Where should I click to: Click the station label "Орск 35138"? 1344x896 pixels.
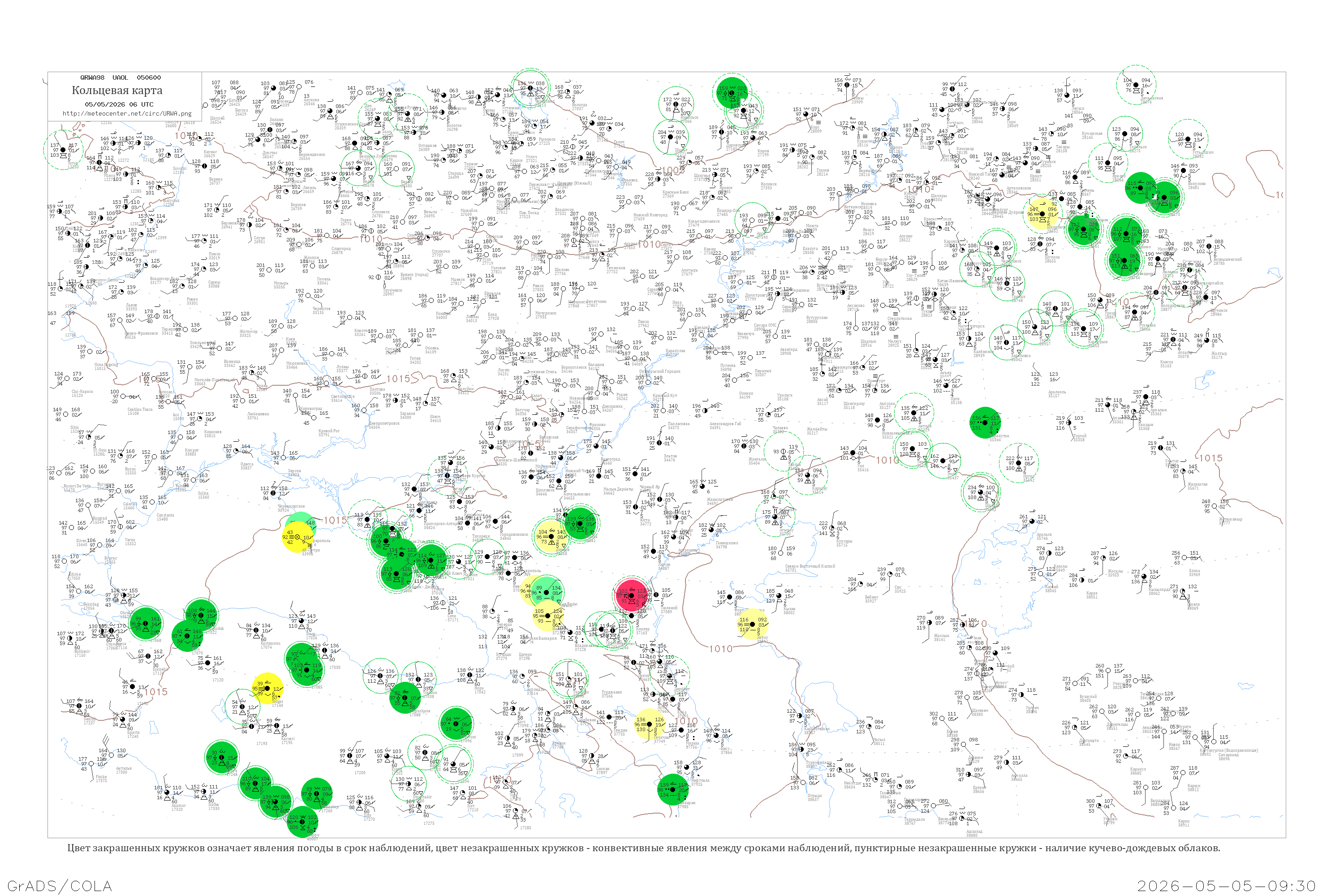click(956, 401)
